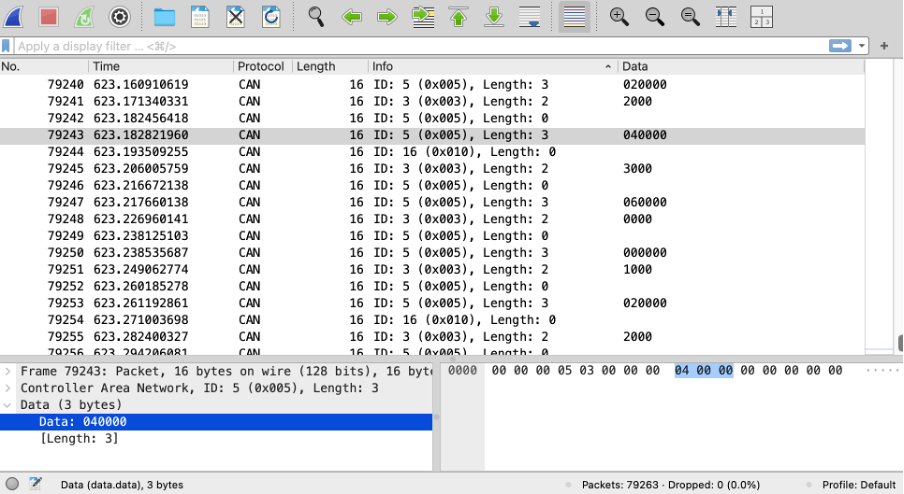
Task: Select packet 79247 with data 060000
Action: point(432,202)
